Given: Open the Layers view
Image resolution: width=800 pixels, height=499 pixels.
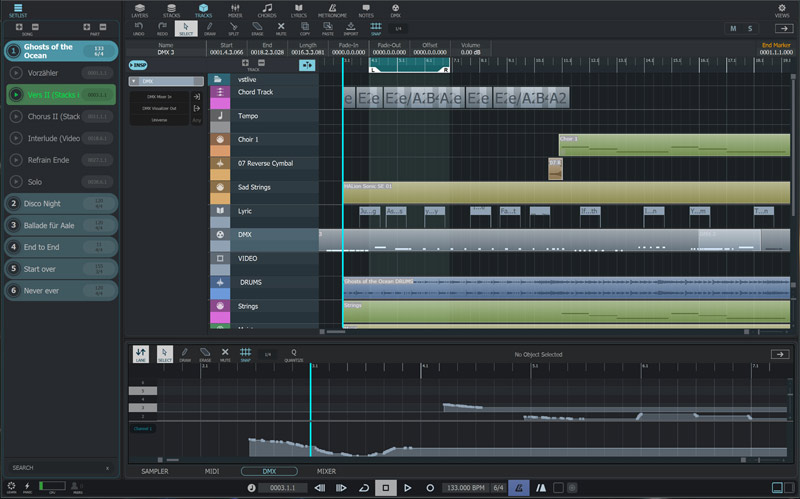Looking at the screenshot, I should [140, 10].
